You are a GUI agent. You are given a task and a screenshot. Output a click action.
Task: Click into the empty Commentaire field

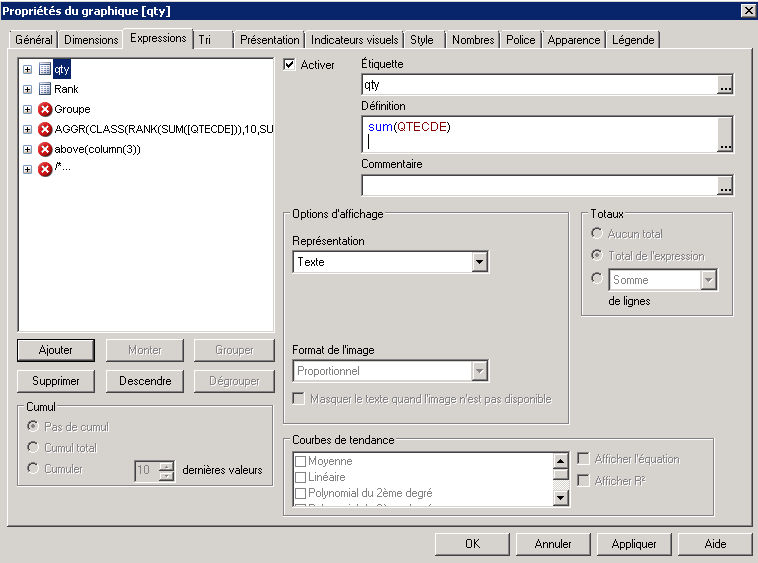(539, 185)
